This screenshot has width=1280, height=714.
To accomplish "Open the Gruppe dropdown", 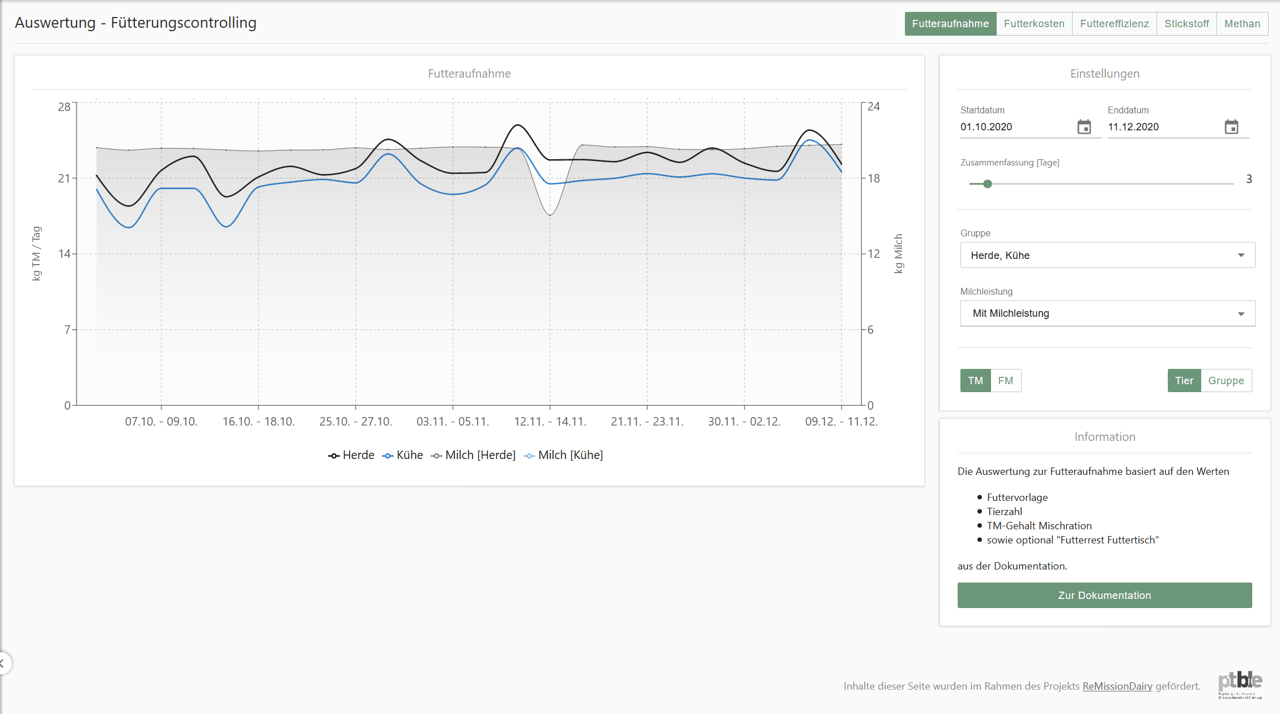I will click(1106, 255).
